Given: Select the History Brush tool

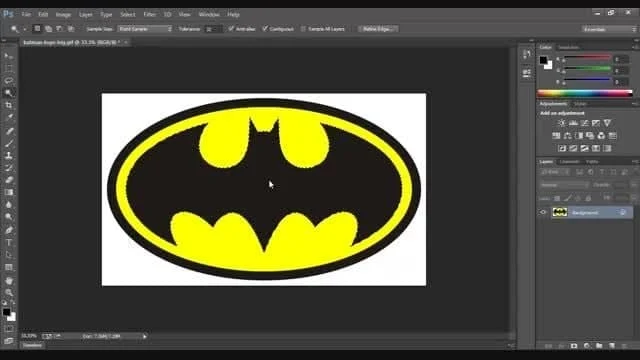Looking at the screenshot, I should point(9,168).
